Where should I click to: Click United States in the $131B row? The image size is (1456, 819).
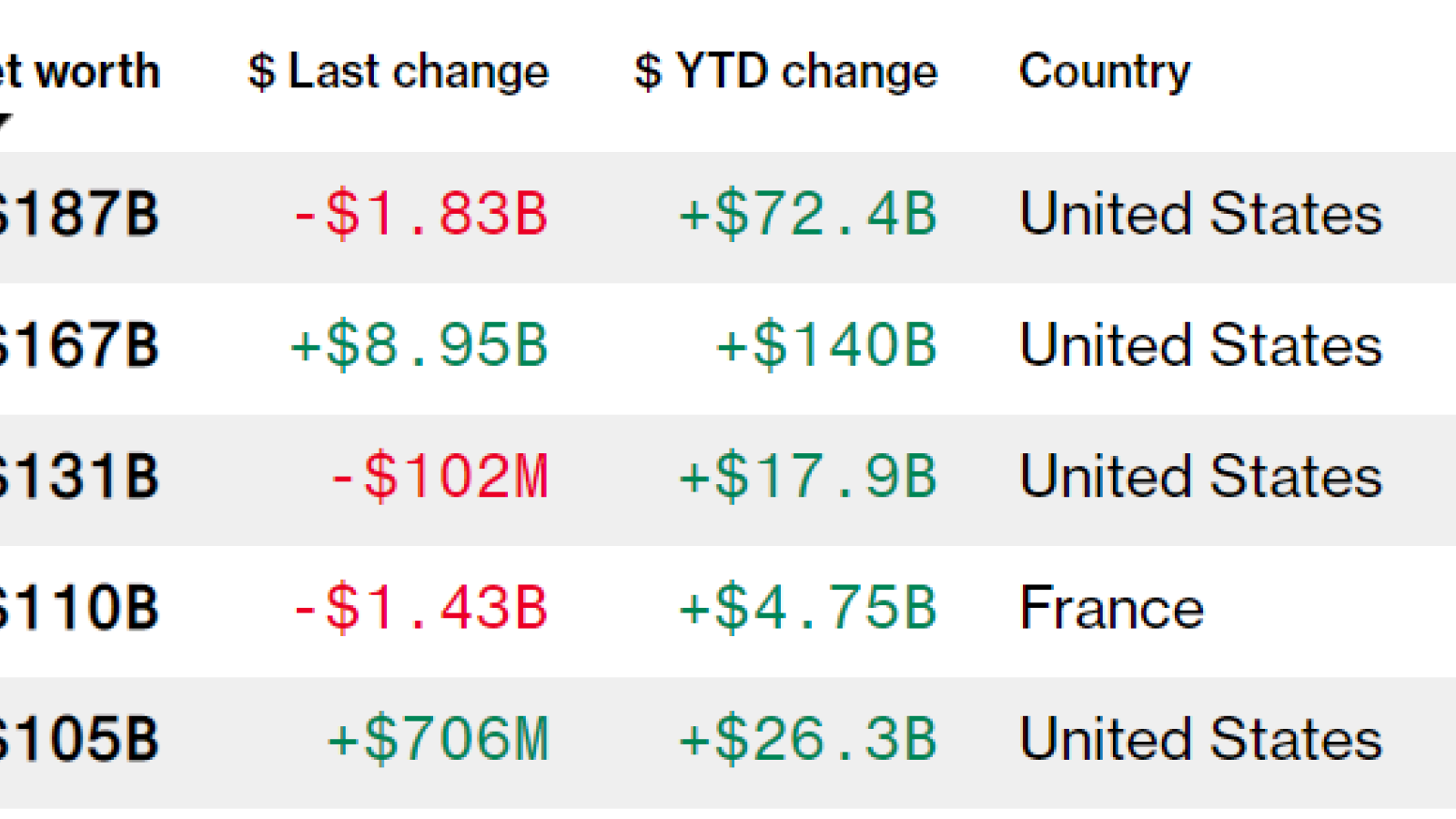click(1200, 477)
